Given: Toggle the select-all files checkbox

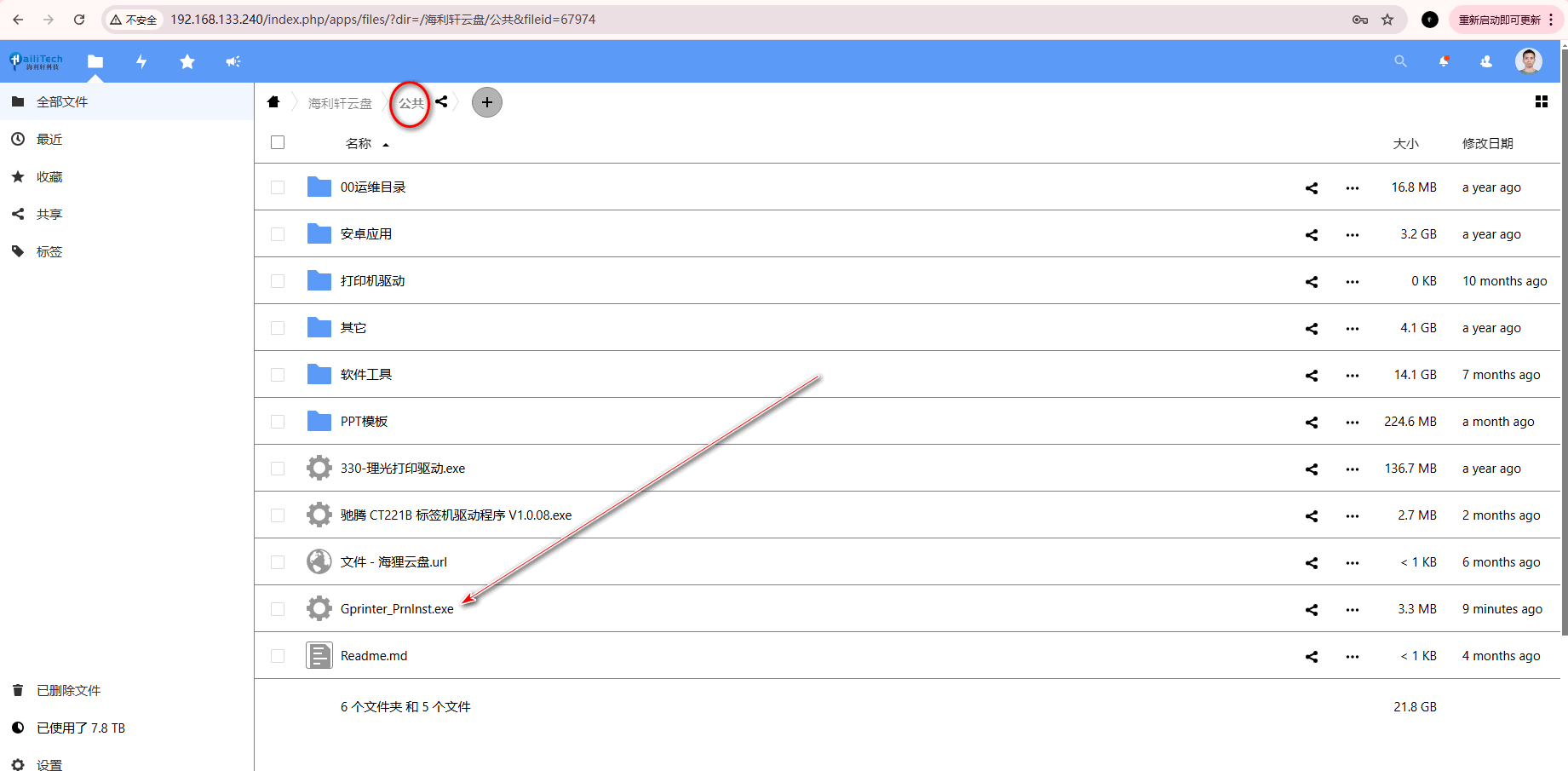Looking at the screenshot, I should [278, 143].
